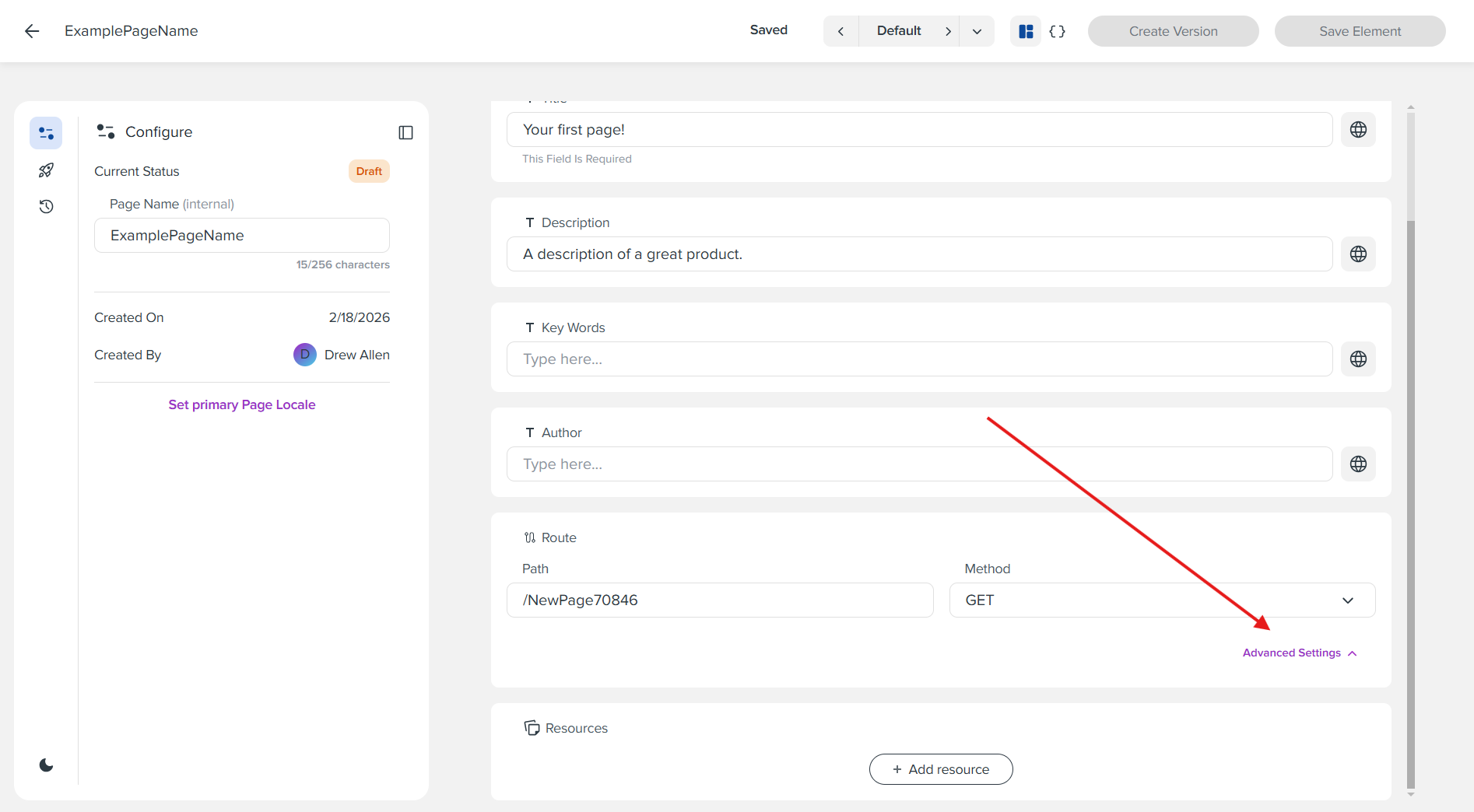Viewport: 1474px width, 812px height.
Task: Open the Configure sidebar tab icon
Action: click(46, 133)
